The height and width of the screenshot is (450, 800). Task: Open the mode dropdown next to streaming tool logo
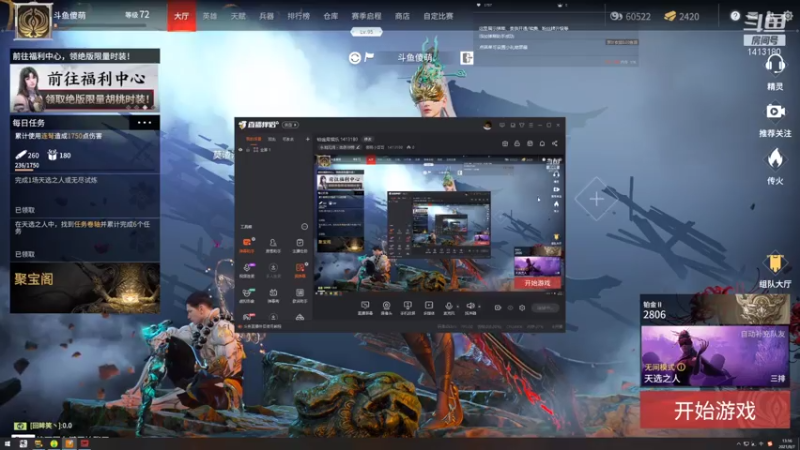(290, 125)
